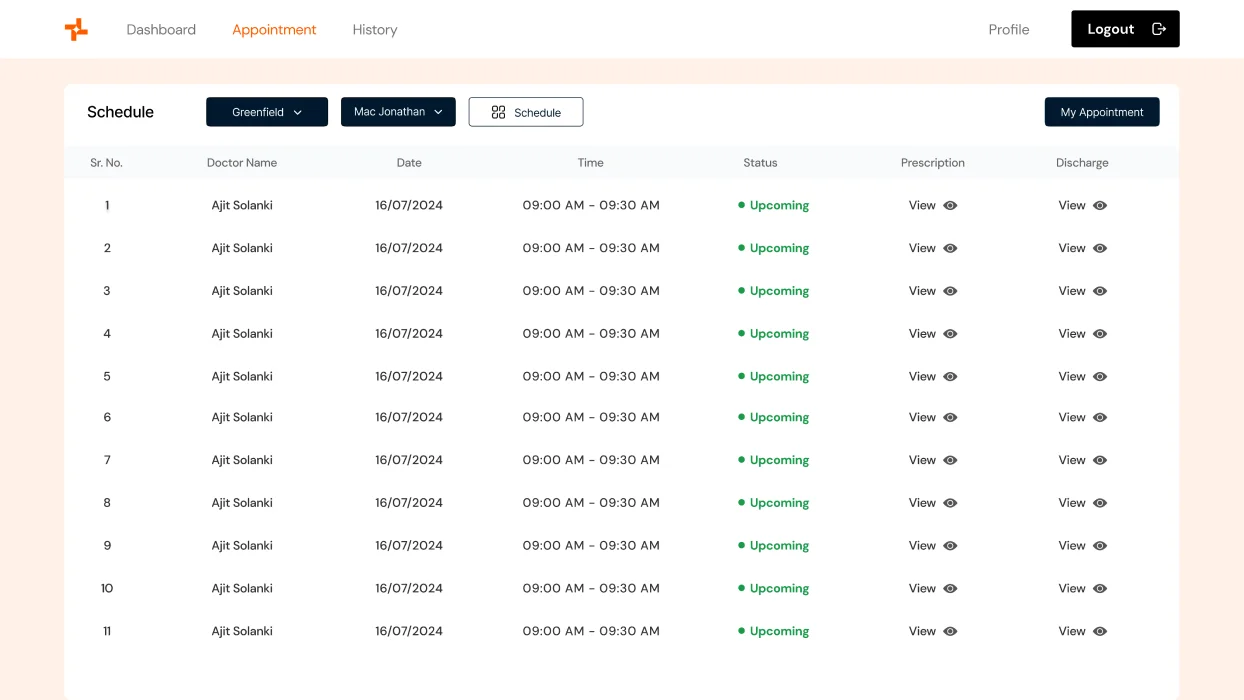Screen dimensions: 1244x700
Task: Click discharge eye icon in row 11
Action: coord(1100,631)
